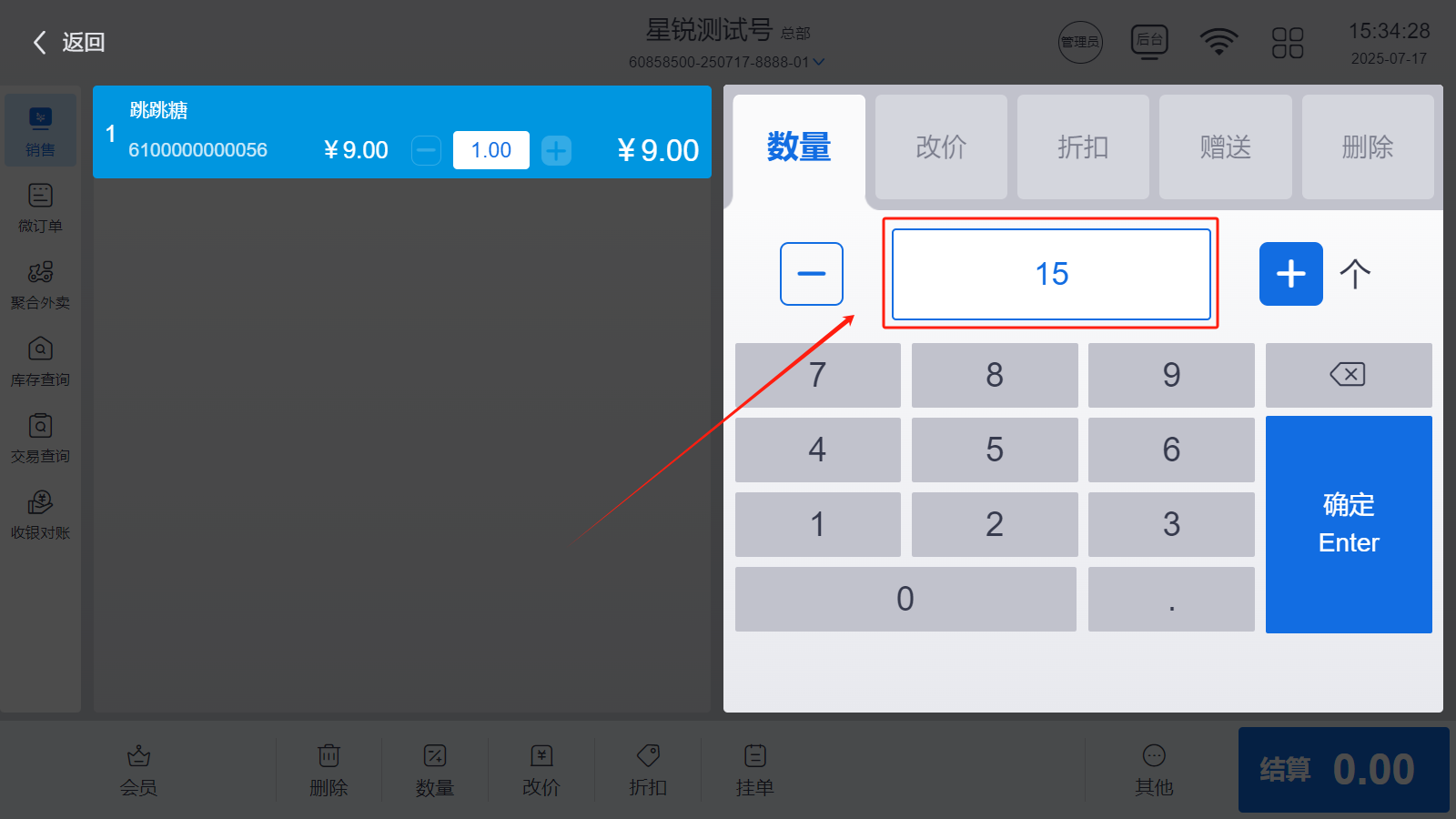Open the 交易查询 transaction icon
The height and width of the screenshot is (819, 1456).
[40, 425]
